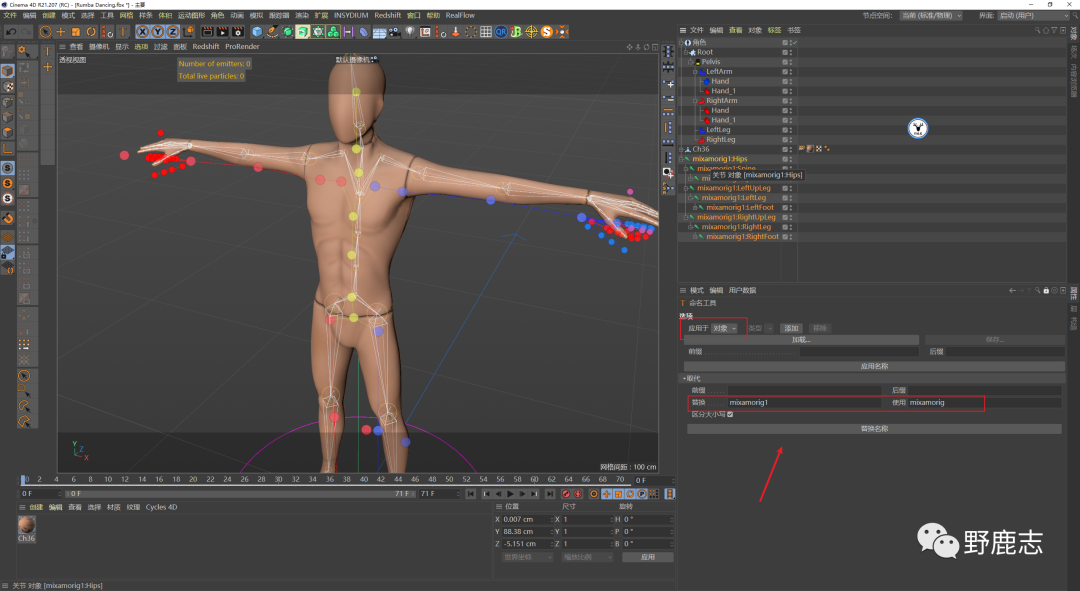This screenshot has width=1080, height=591.
Task: Open the 应用于 对象 dropdown
Action: coord(725,328)
